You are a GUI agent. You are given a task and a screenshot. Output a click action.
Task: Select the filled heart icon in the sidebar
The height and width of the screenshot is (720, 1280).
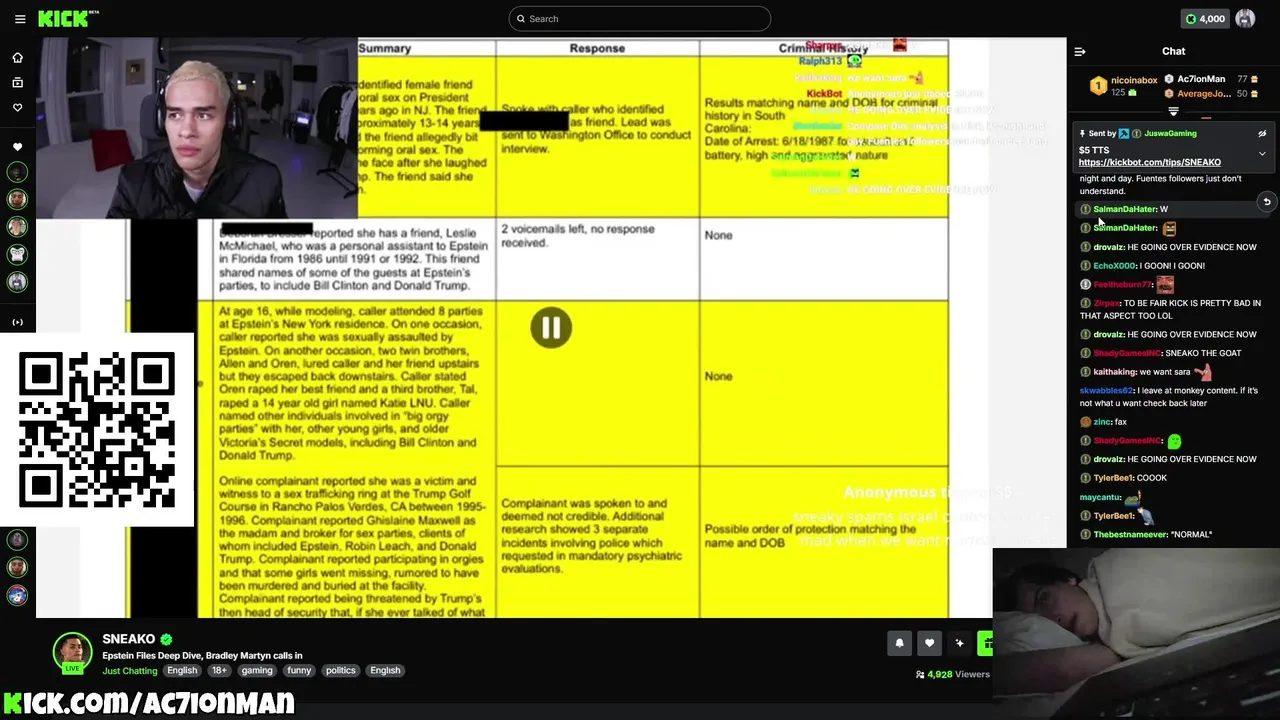coord(17,147)
